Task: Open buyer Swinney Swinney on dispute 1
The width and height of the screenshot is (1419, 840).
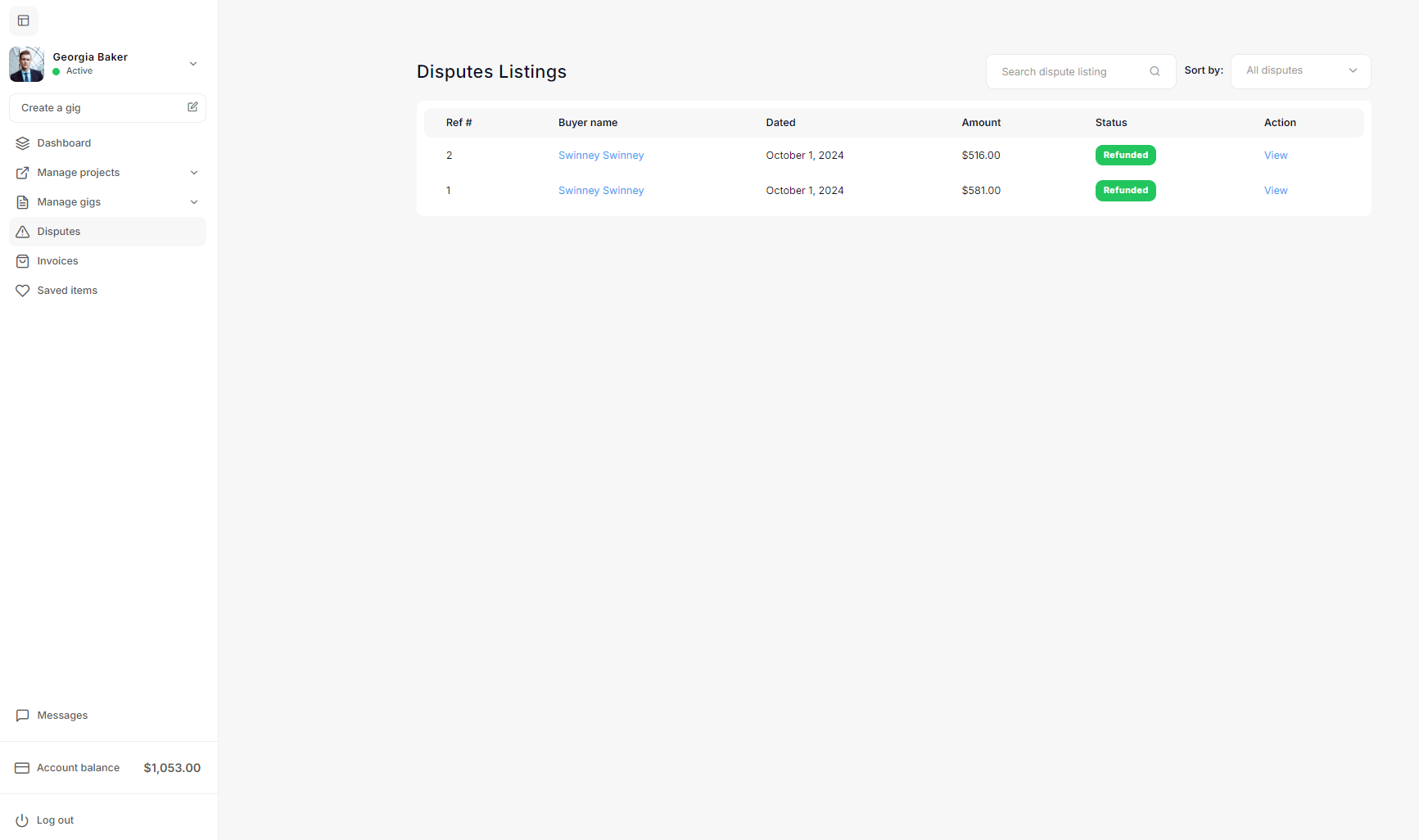Action: pyautogui.click(x=600, y=191)
